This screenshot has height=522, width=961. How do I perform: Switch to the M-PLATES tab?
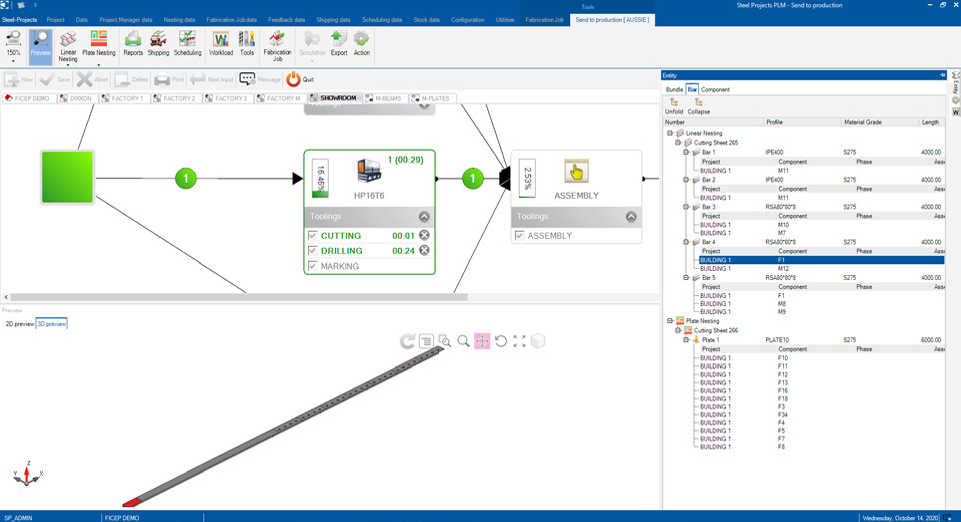(430, 98)
